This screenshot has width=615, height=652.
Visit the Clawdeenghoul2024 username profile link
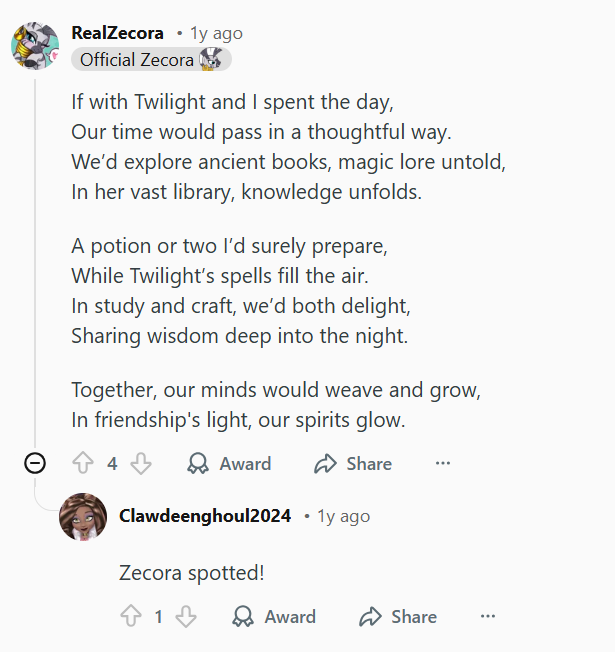(205, 516)
